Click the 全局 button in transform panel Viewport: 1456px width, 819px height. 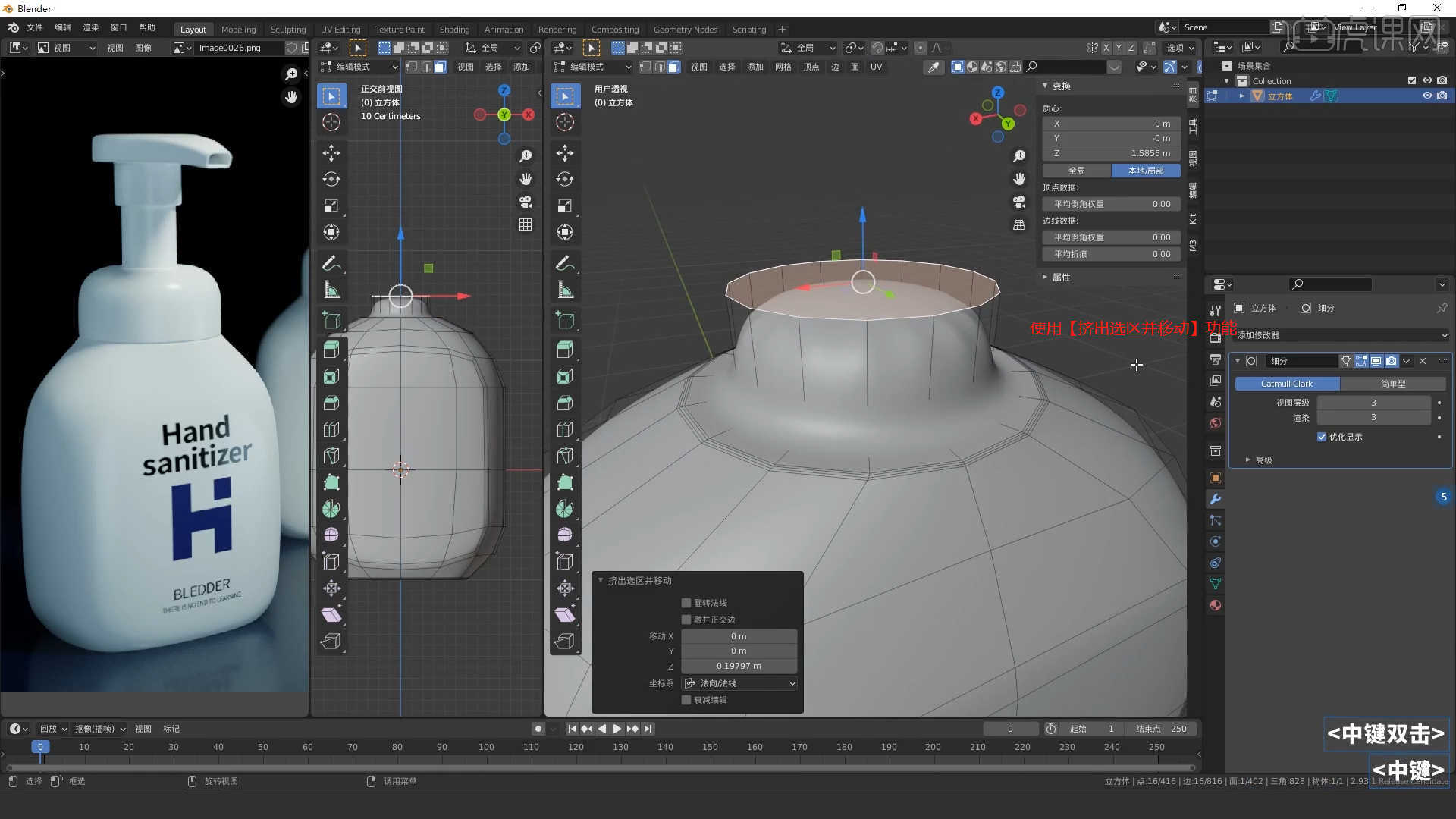(1076, 171)
